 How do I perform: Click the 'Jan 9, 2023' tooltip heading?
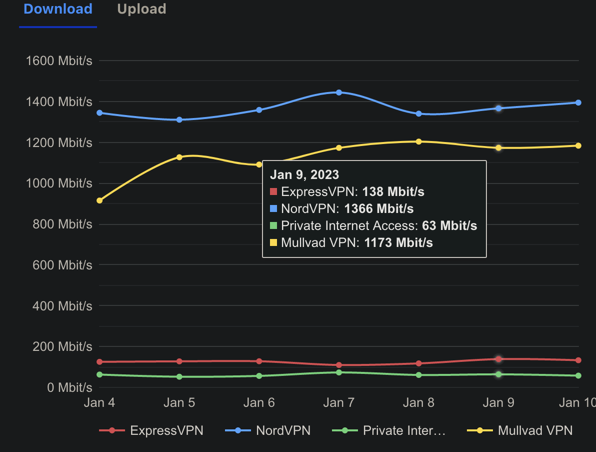click(x=304, y=174)
